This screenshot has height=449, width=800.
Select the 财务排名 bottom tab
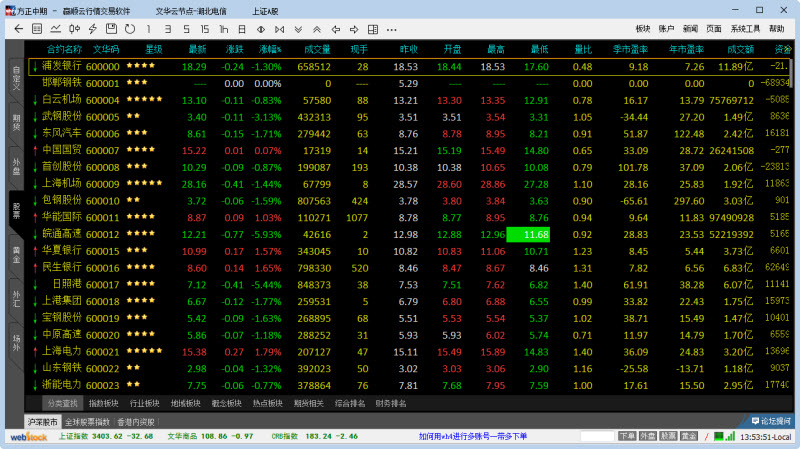coord(391,403)
